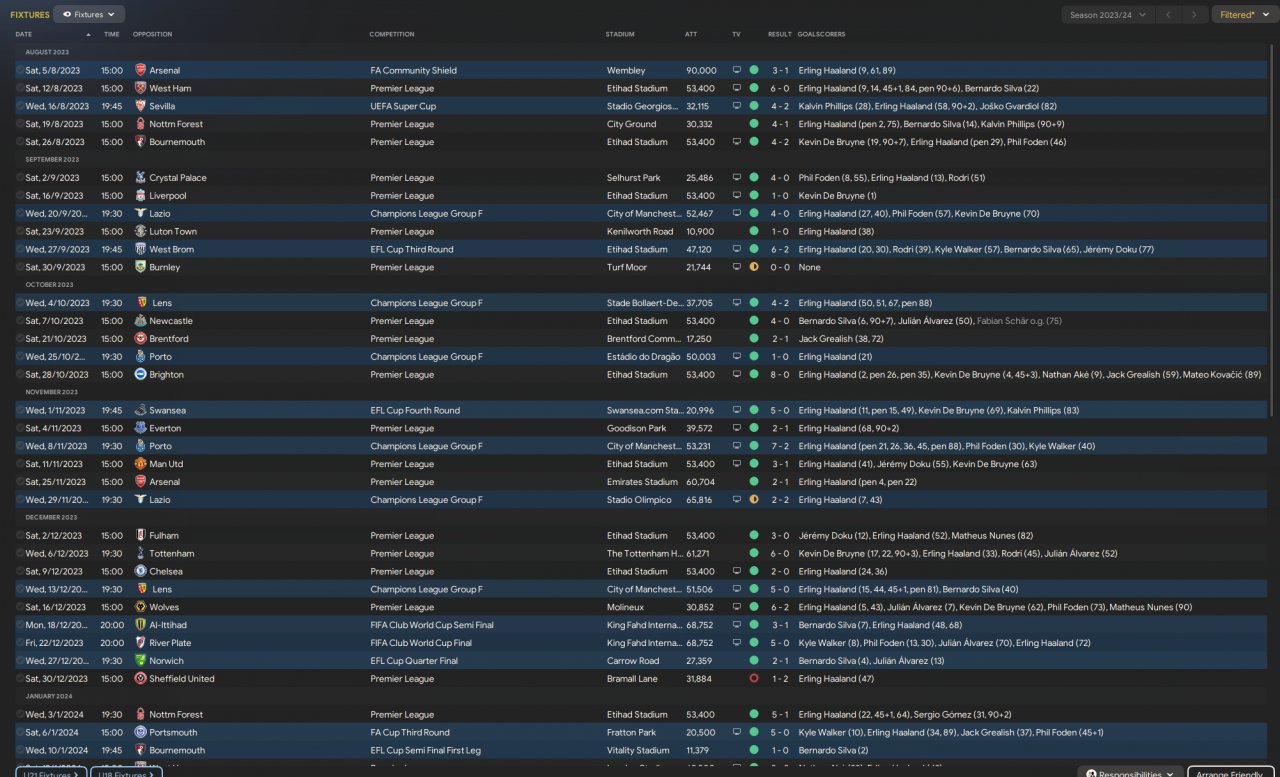Click the Crystal Palace club badge
Image resolution: width=1280 pixels, height=777 pixels.
140,178
